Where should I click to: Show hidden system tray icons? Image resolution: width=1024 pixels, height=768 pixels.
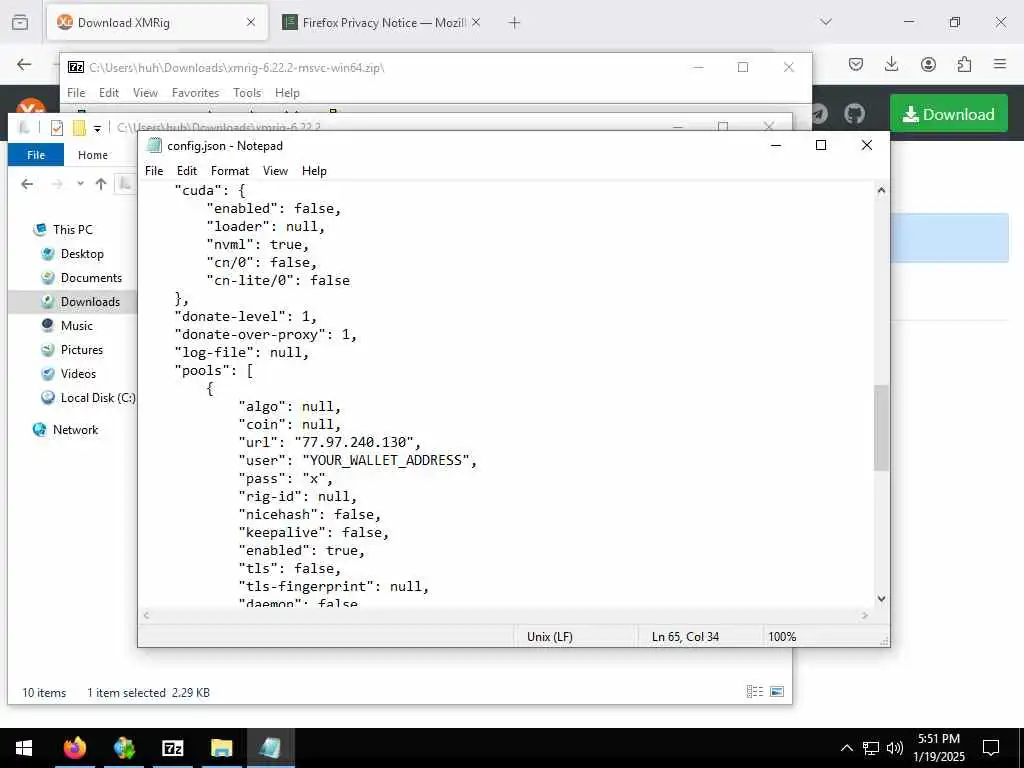pyautogui.click(x=846, y=748)
